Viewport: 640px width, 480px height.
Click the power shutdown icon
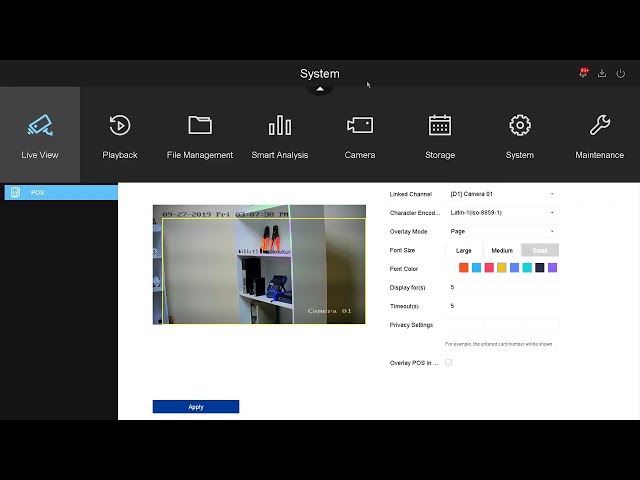[620, 73]
